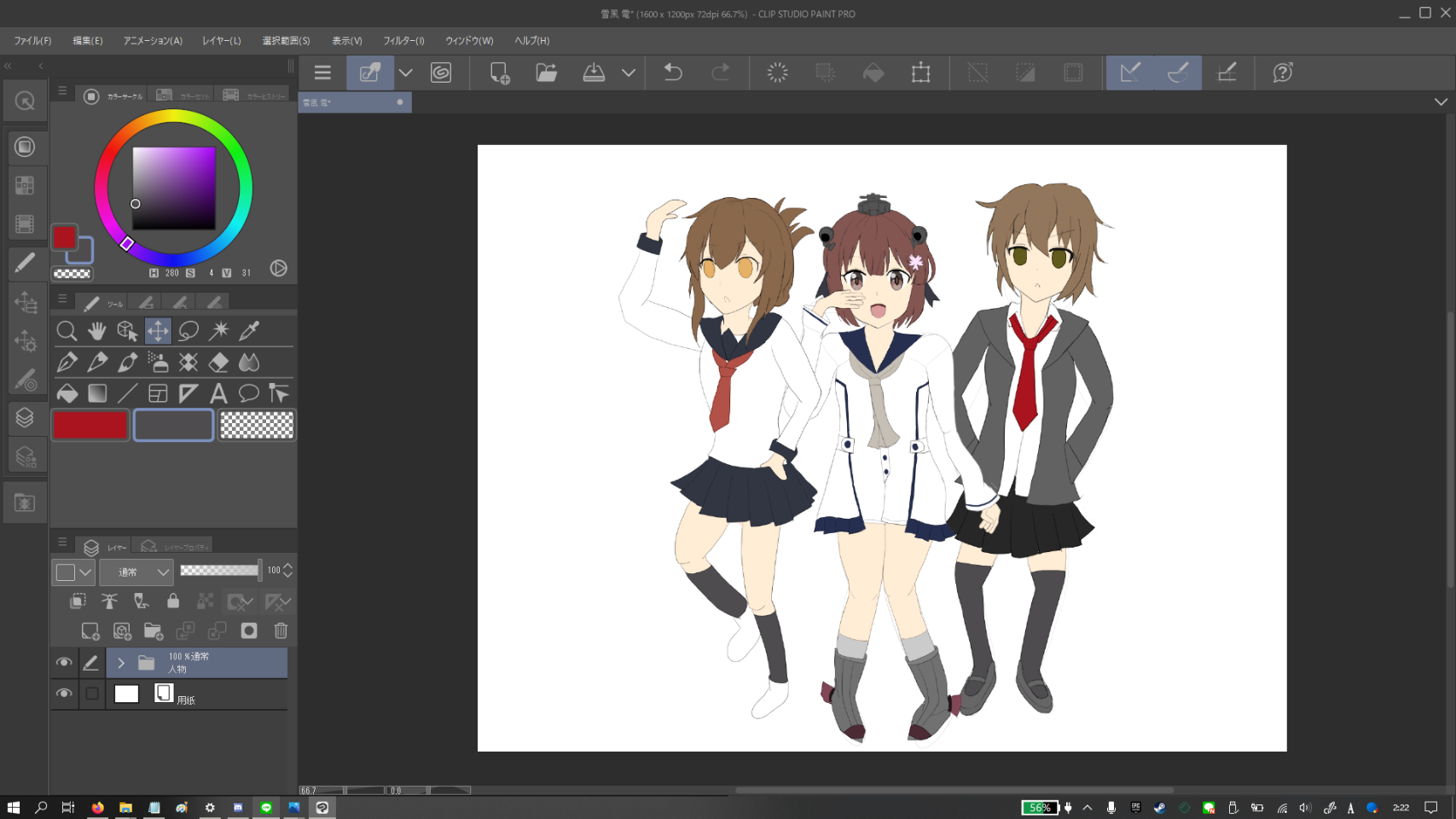Image resolution: width=1456 pixels, height=819 pixels.
Task: Open the レイヤー(L) menu
Action: coord(222,41)
